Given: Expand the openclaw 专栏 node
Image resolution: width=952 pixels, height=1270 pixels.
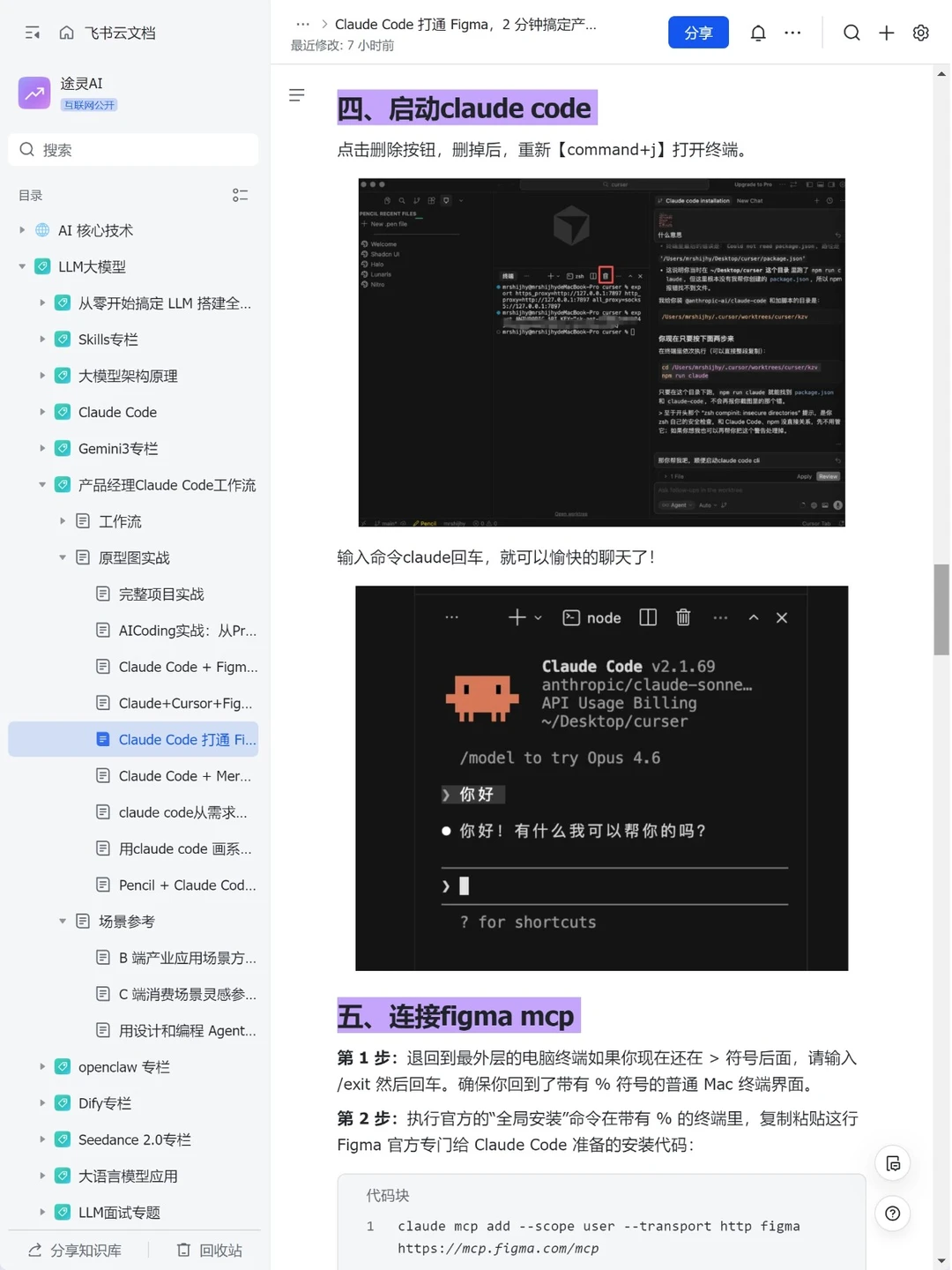Looking at the screenshot, I should [x=42, y=1066].
